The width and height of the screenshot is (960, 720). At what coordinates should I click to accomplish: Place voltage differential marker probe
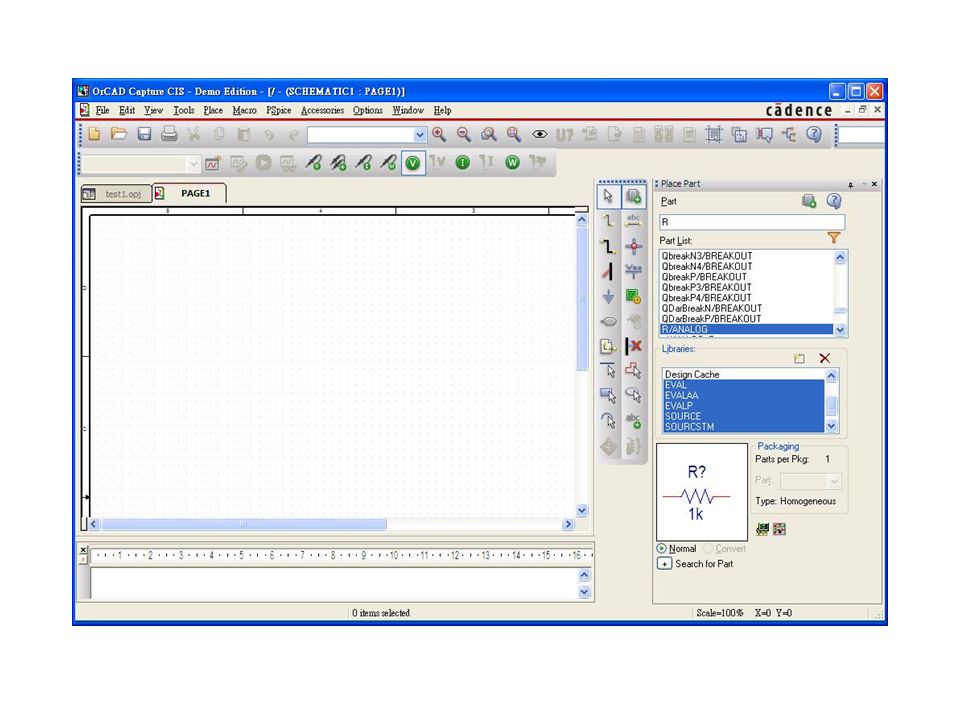click(x=339, y=163)
